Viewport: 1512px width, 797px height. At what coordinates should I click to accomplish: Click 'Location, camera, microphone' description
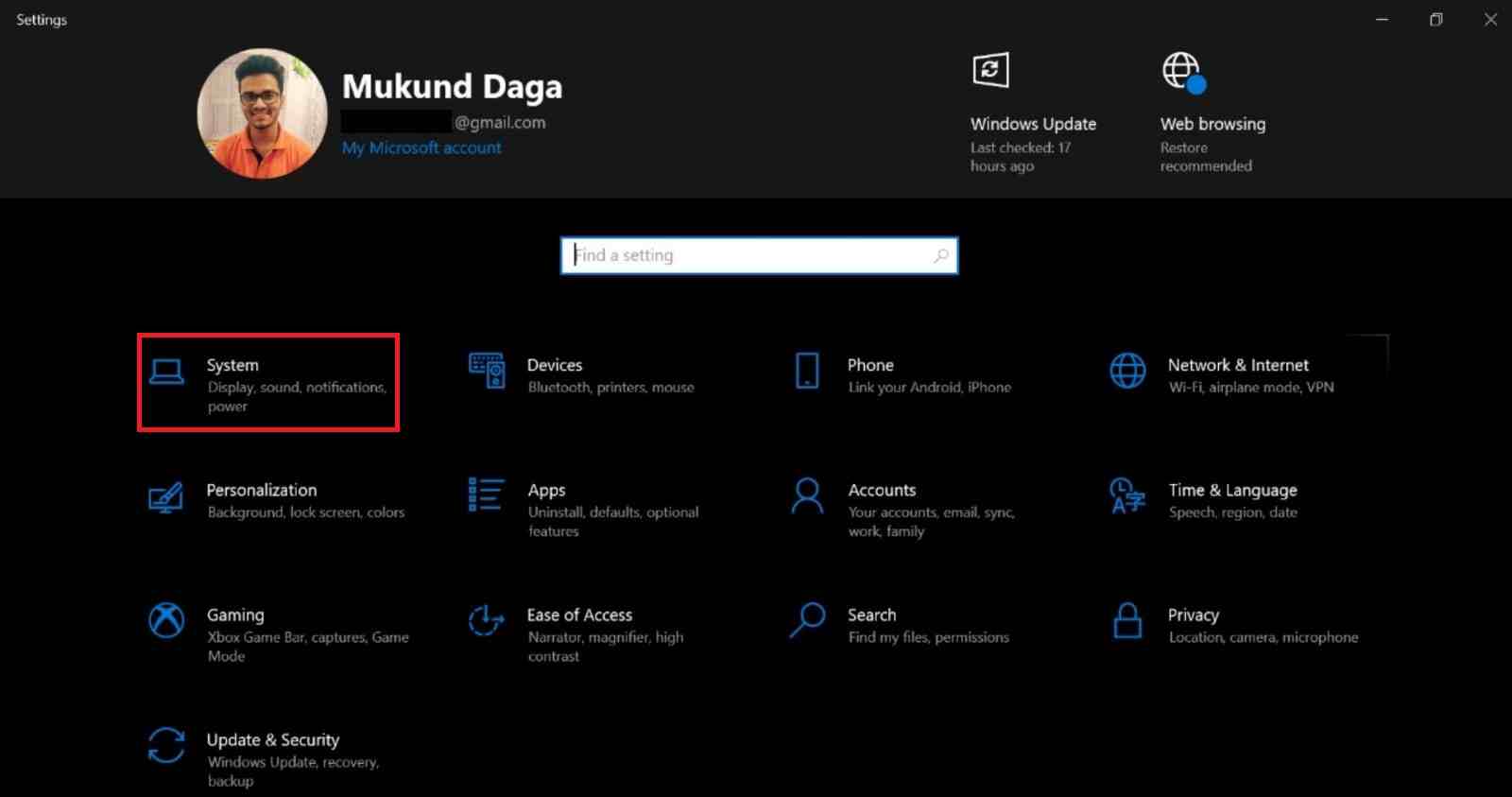[x=1263, y=637]
